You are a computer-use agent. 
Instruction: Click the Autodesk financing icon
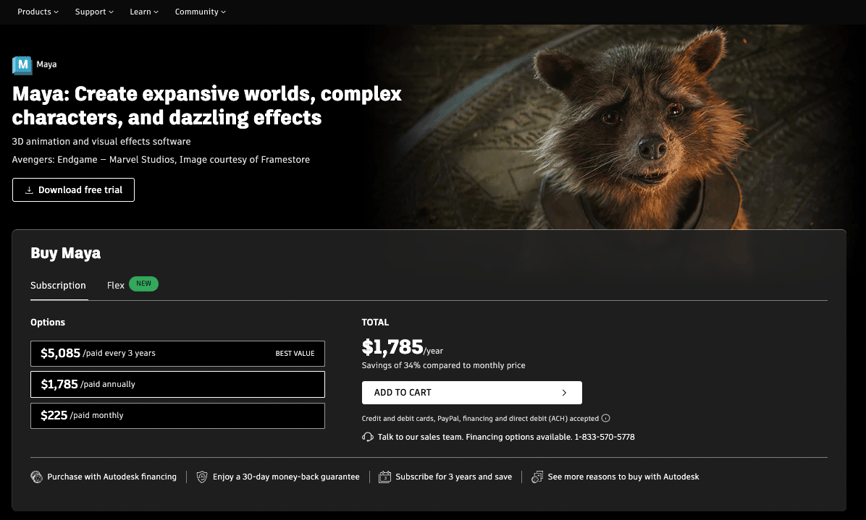(x=36, y=477)
